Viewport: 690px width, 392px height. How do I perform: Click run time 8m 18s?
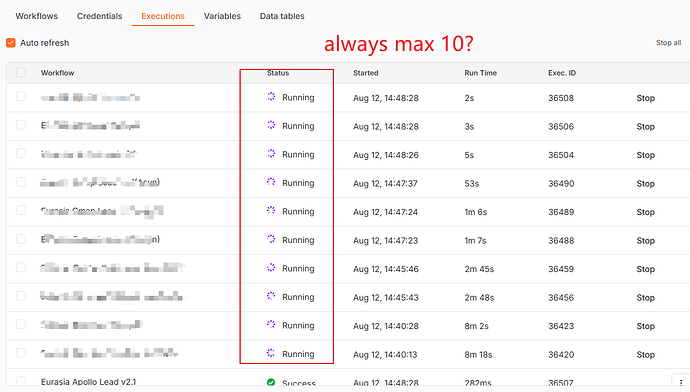478,355
